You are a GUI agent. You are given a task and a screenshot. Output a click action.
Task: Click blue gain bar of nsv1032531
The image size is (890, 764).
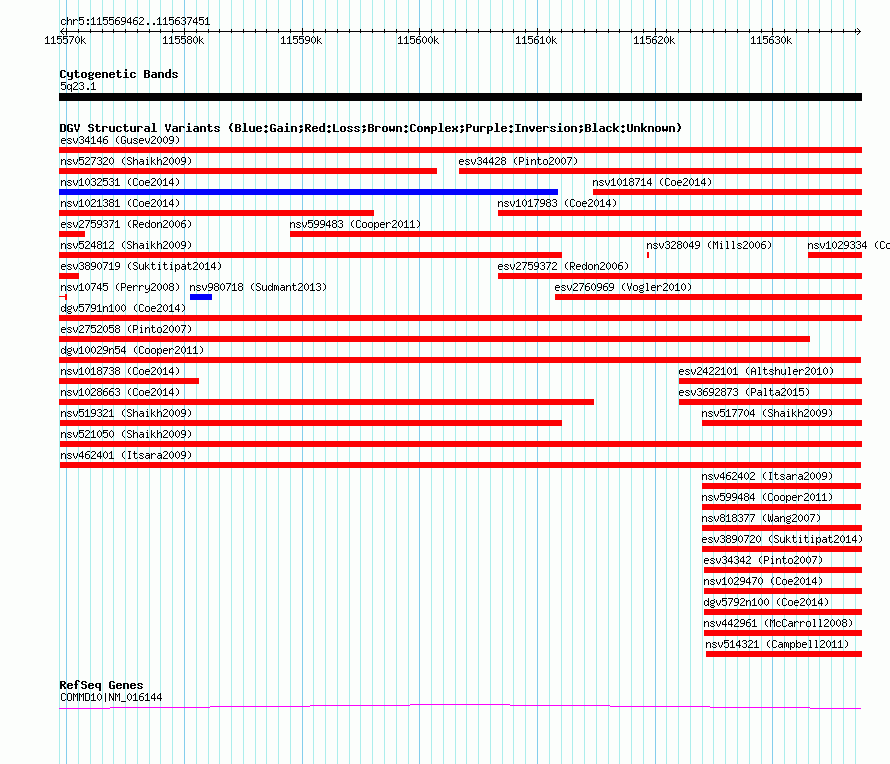[309, 192]
